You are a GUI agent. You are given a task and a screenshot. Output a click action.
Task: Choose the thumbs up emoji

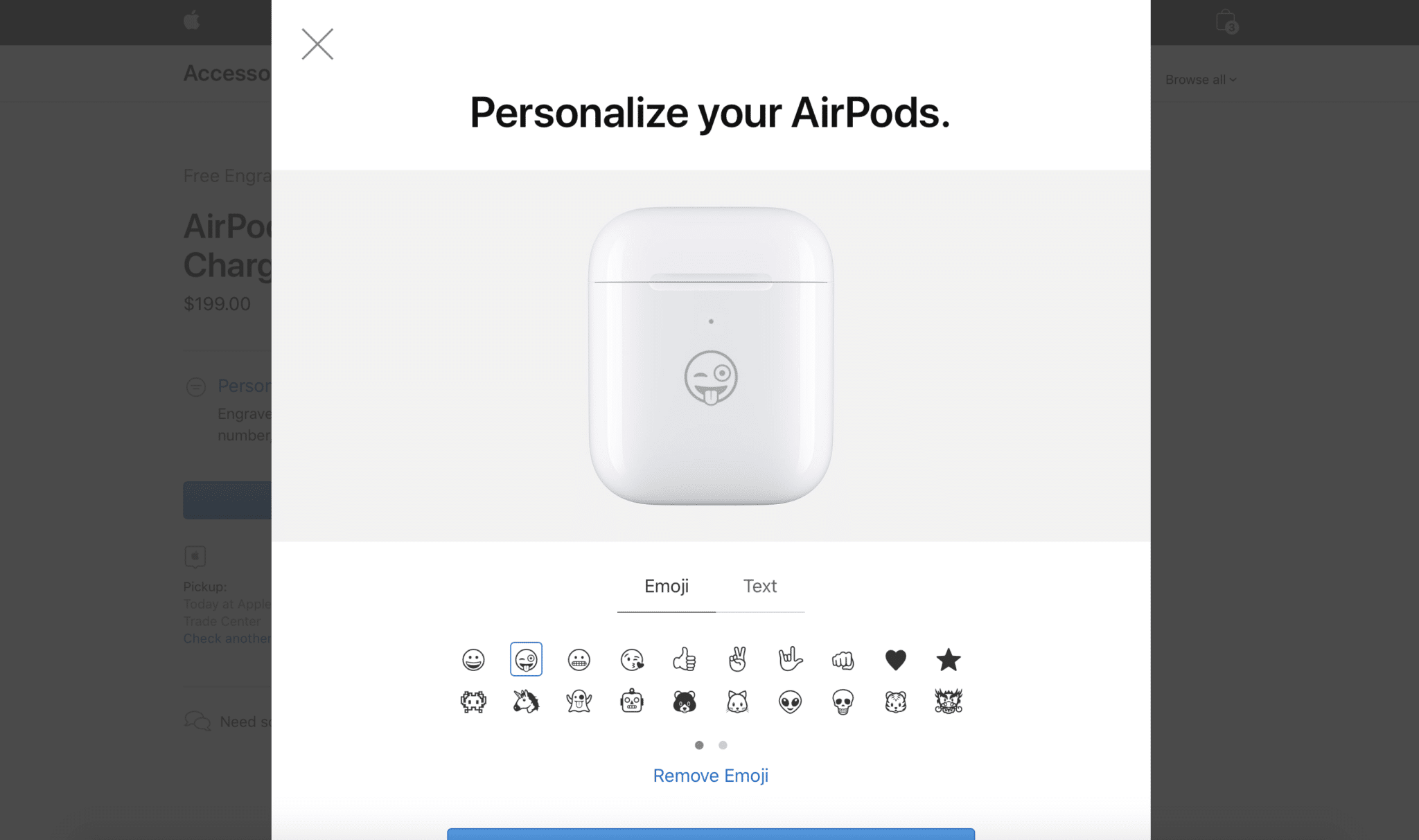pyautogui.click(x=685, y=659)
